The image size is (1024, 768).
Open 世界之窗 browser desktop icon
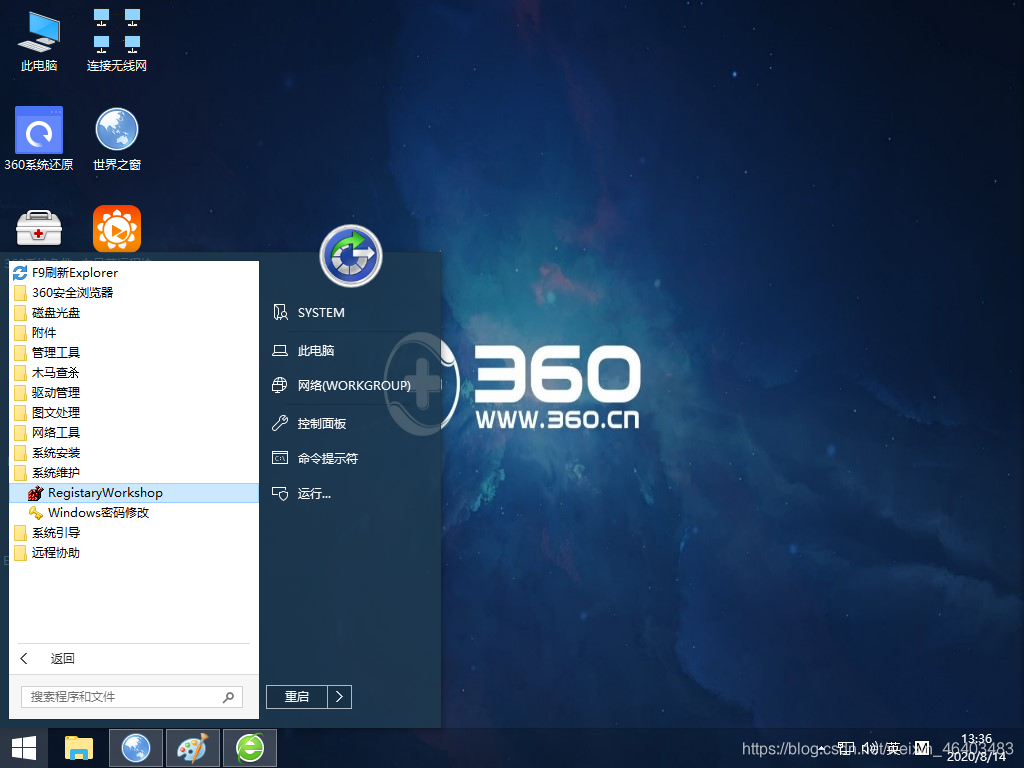[116, 138]
